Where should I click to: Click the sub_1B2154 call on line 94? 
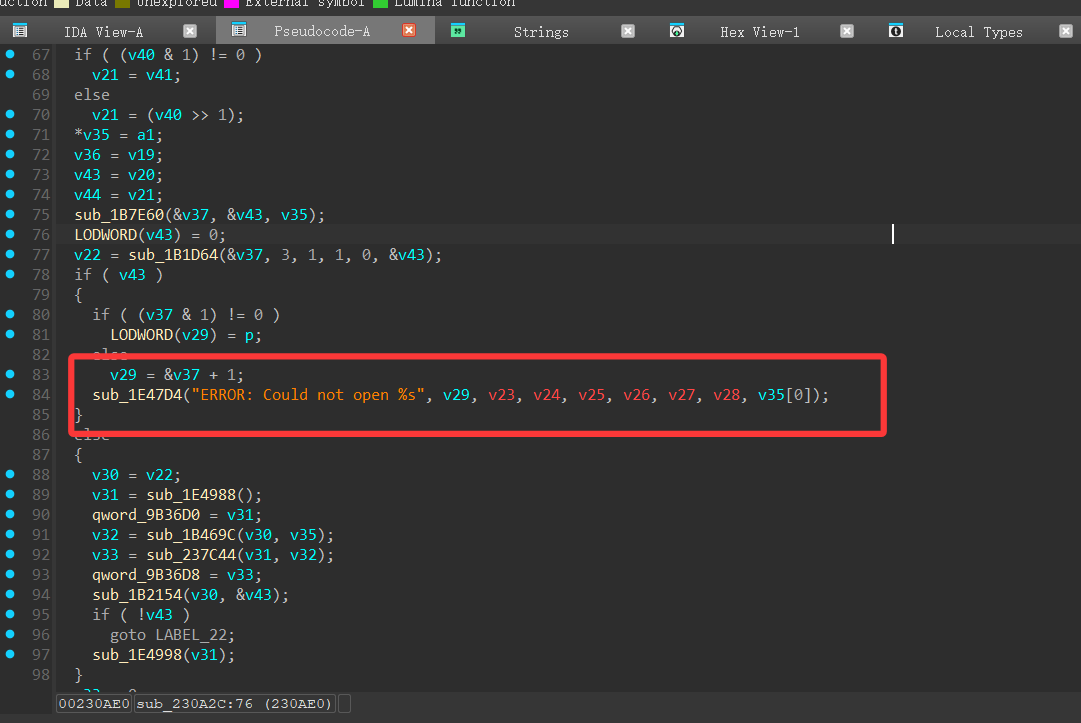pos(137,595)
